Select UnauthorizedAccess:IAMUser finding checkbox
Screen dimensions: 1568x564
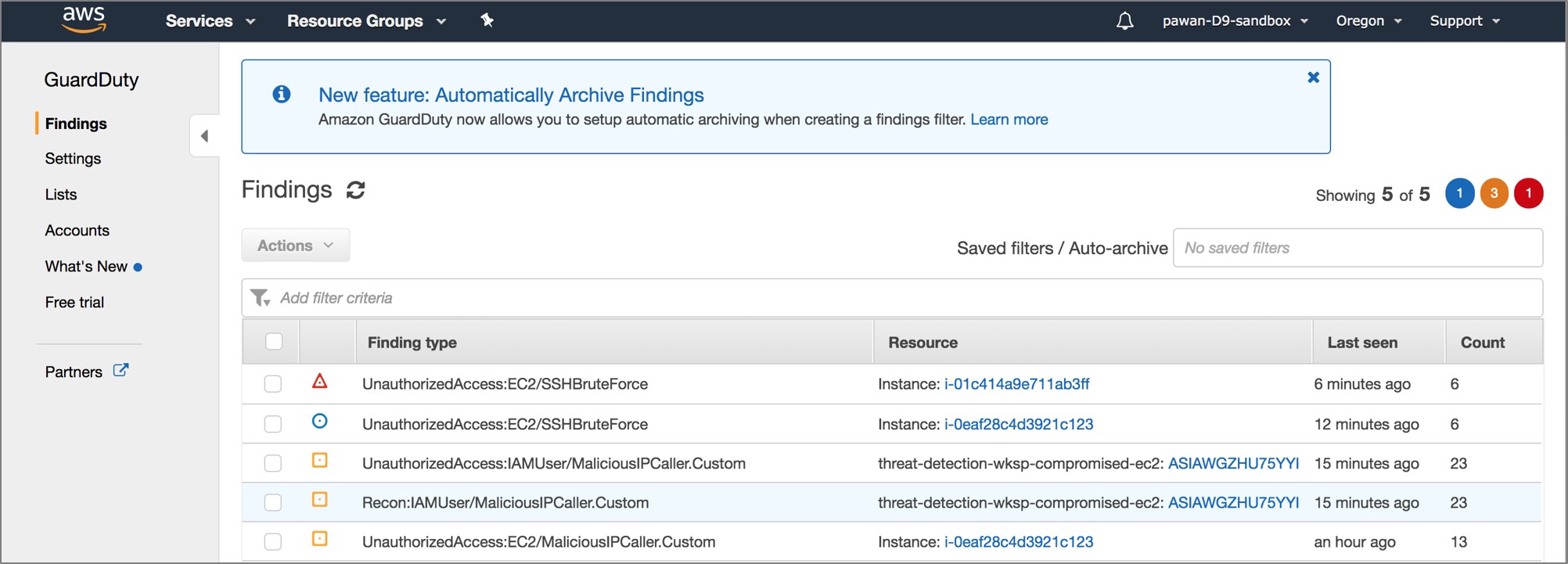click(x=272, y=463)
